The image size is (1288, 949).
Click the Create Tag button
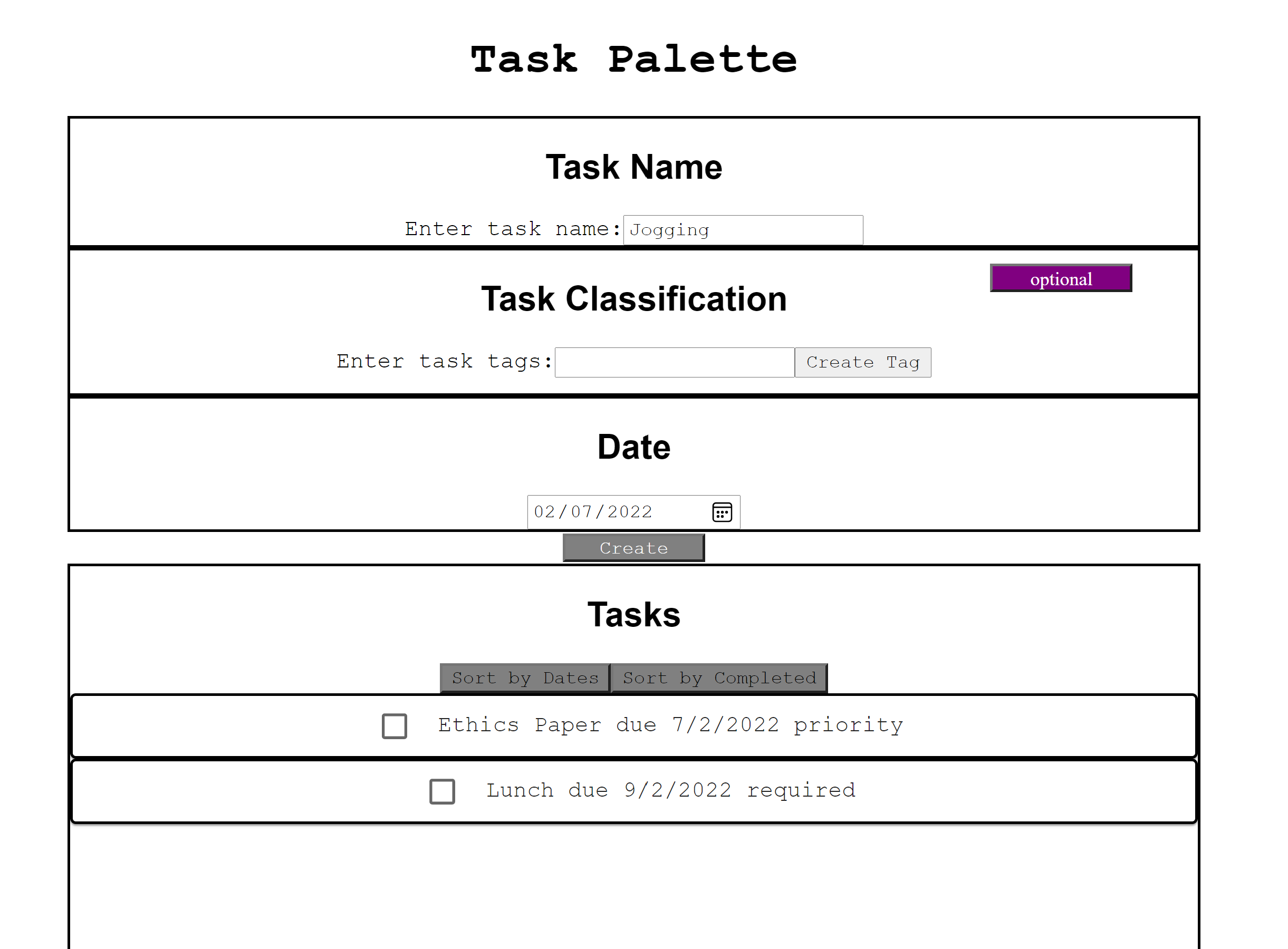coord(863,363)
